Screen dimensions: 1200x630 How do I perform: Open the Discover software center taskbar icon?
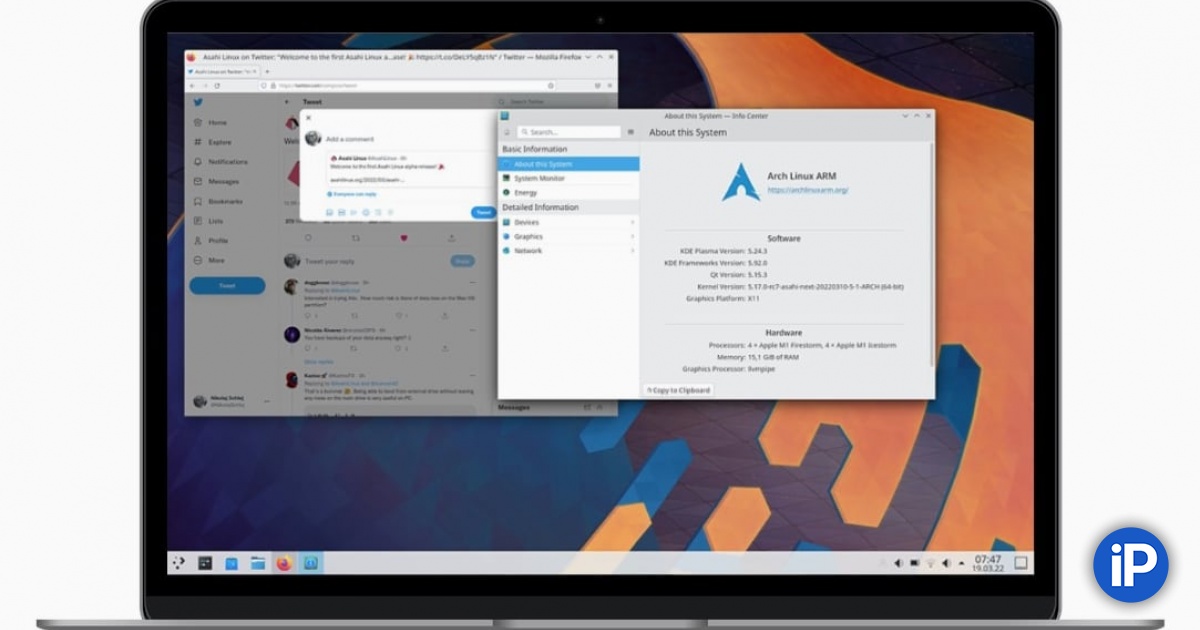click(x=231, y=563)
